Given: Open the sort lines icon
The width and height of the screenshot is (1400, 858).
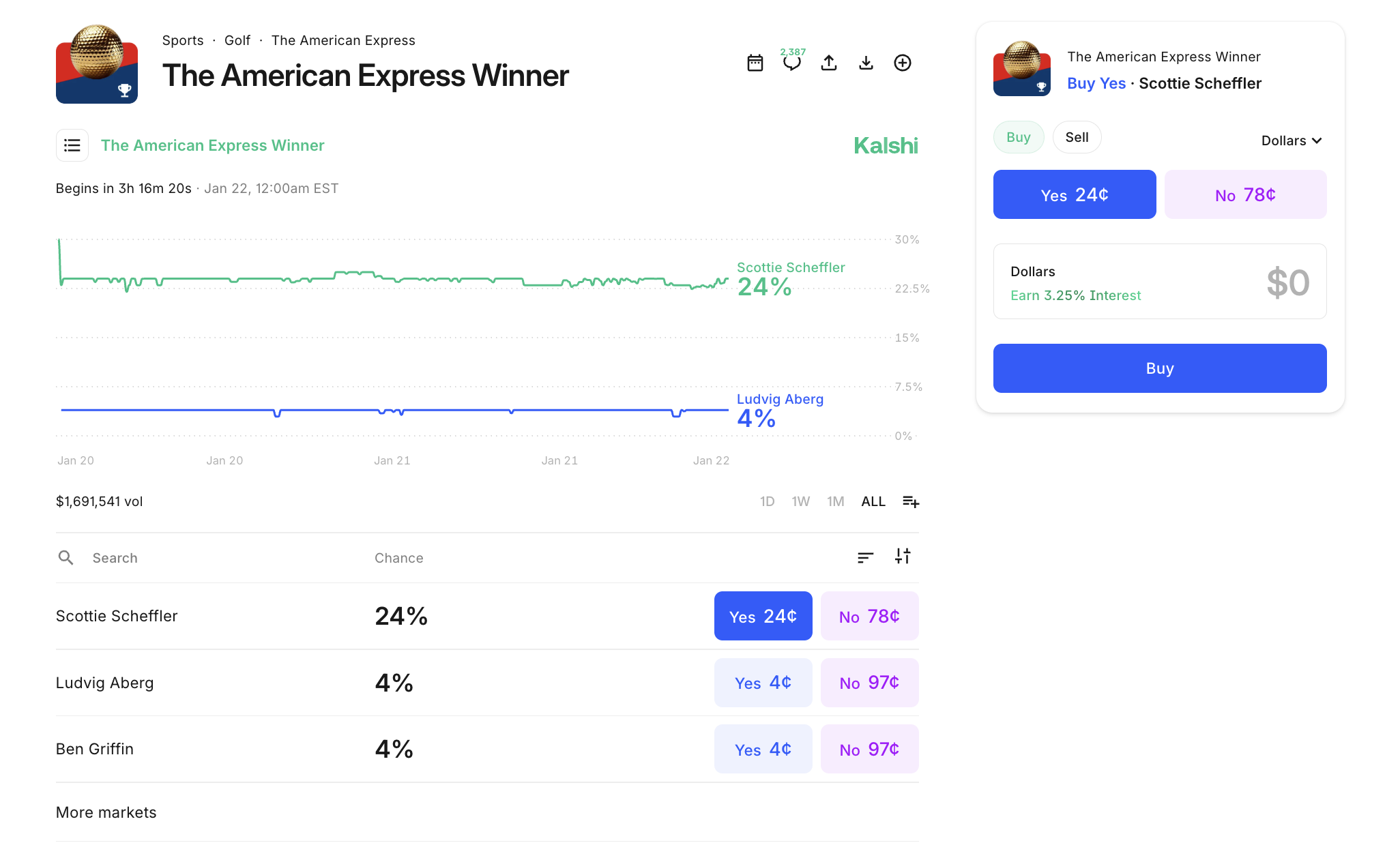Looking at the screenshot, I should point(865,558).
